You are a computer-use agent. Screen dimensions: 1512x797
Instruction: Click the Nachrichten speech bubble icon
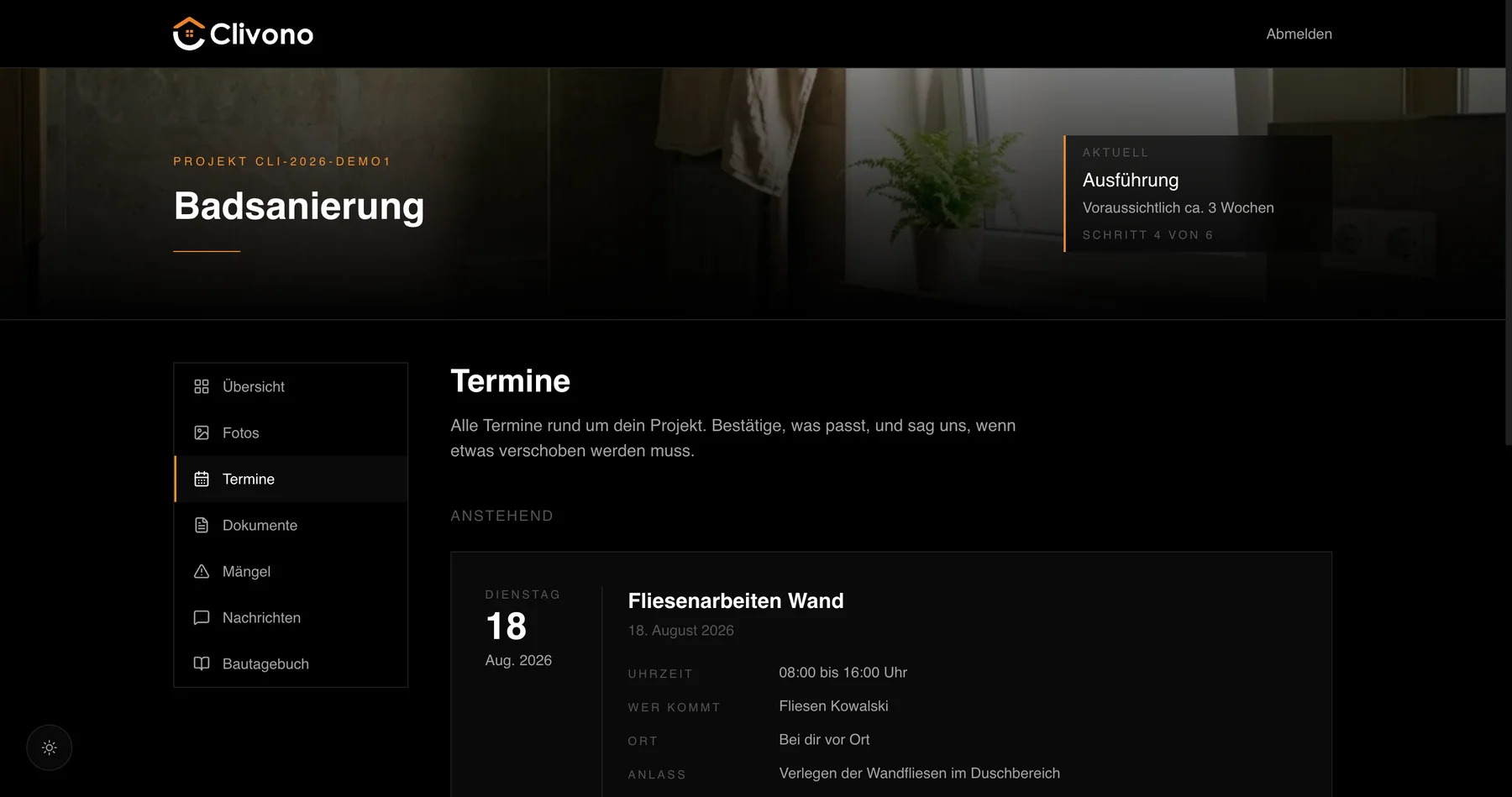[x=202, y=617]
